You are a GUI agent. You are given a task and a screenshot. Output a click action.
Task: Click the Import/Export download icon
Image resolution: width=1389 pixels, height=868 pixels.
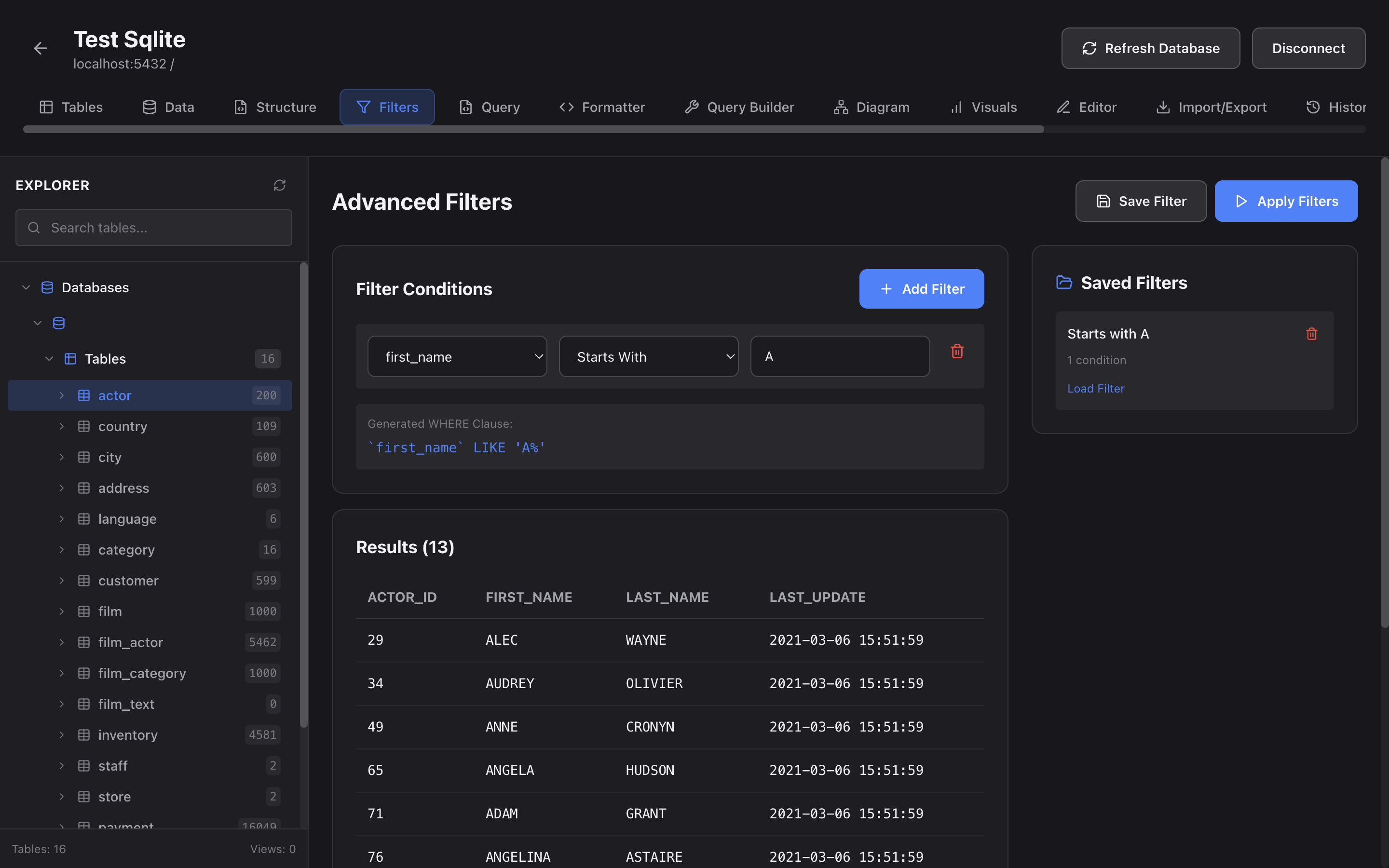(1163, 107)
